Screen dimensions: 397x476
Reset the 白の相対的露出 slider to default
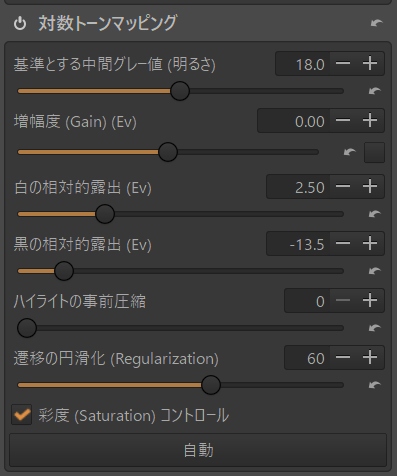pos(375,214)
